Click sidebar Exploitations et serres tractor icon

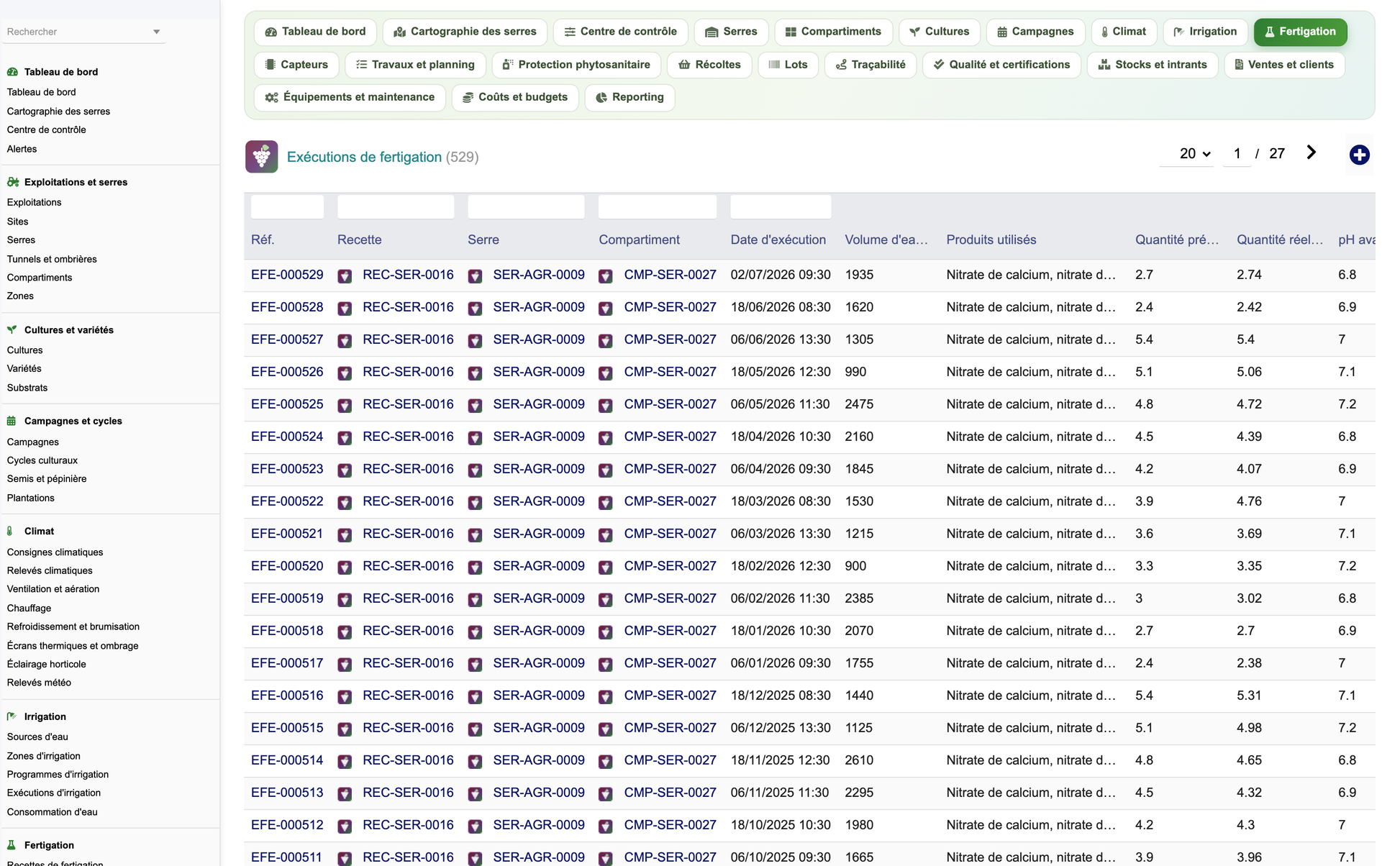click(13, 182)
